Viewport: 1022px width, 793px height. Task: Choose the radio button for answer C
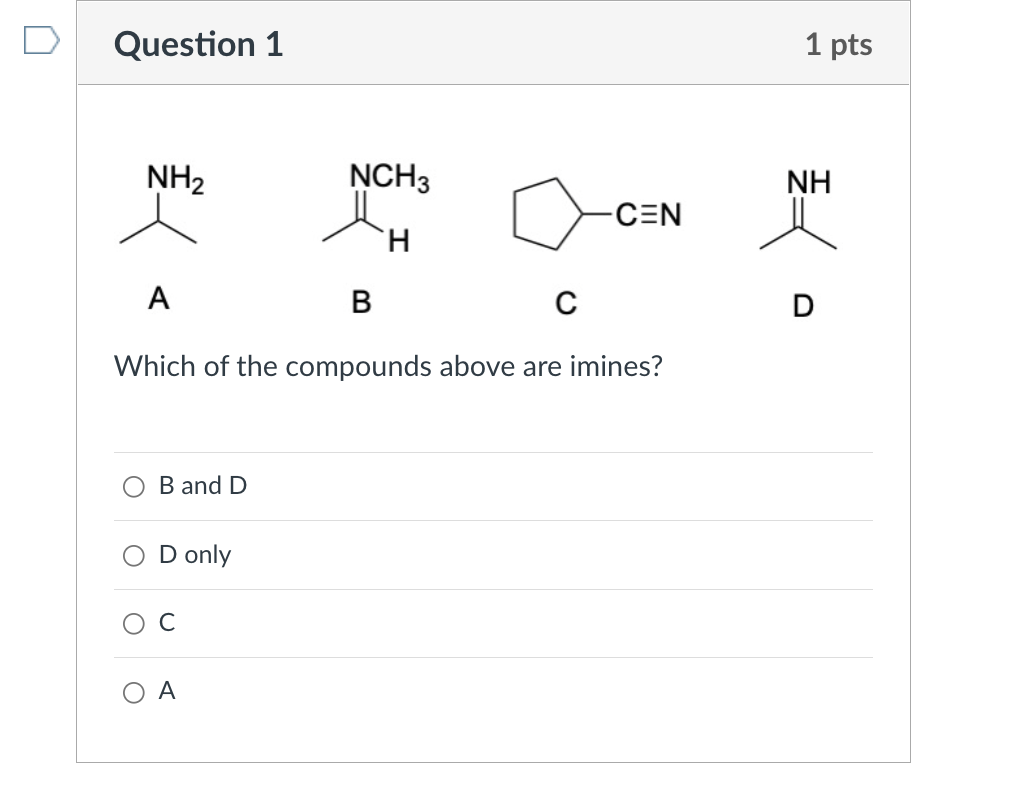tap(134, 624)
